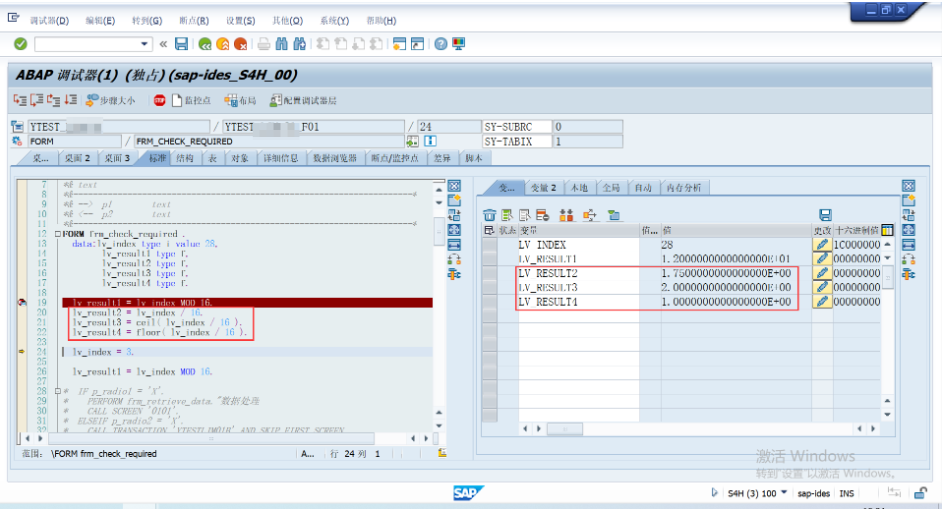Click the red STOP breakpoint icon

tap(159, 101)
